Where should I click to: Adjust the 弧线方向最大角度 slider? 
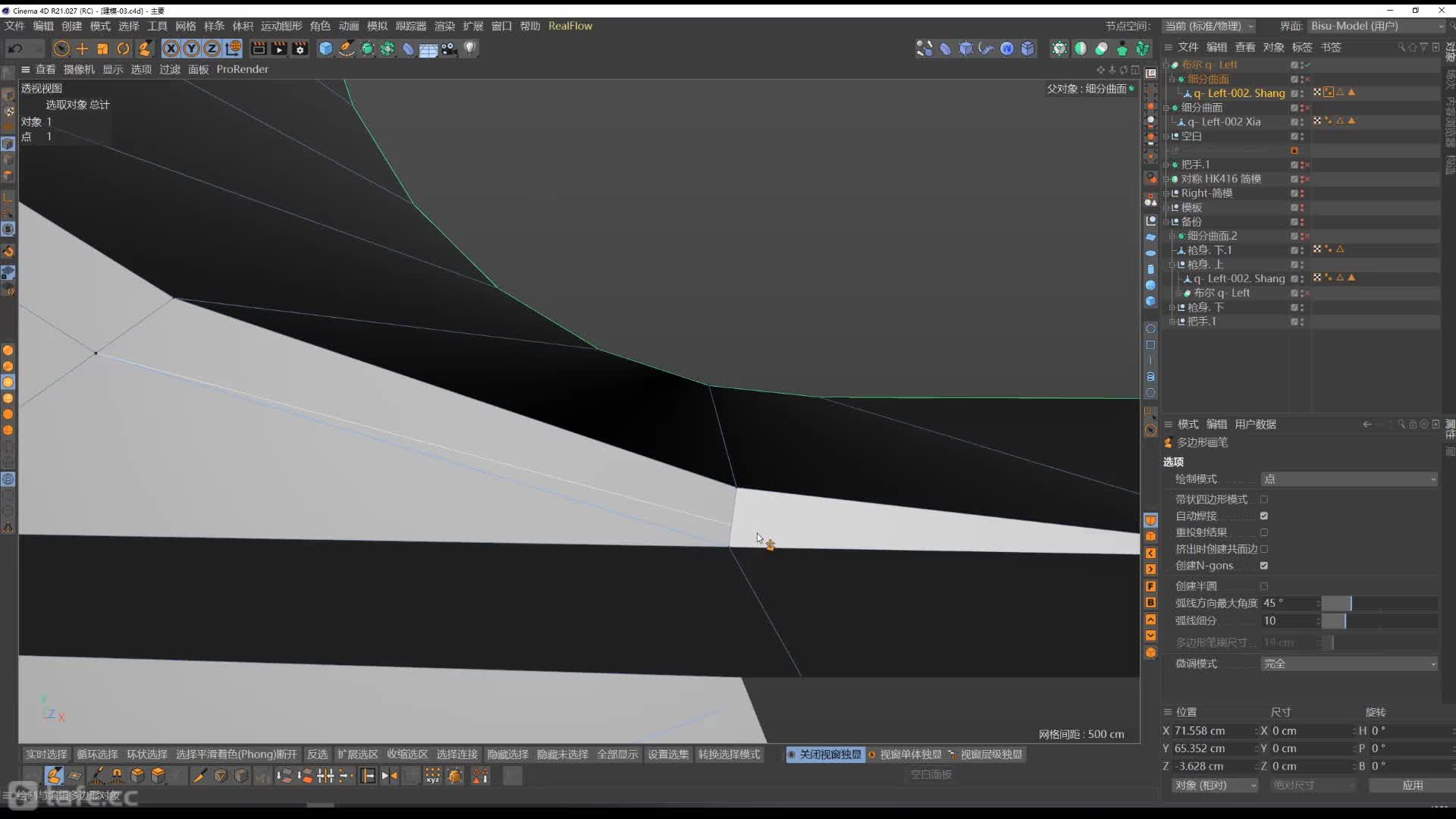[x=1379, y=604]
